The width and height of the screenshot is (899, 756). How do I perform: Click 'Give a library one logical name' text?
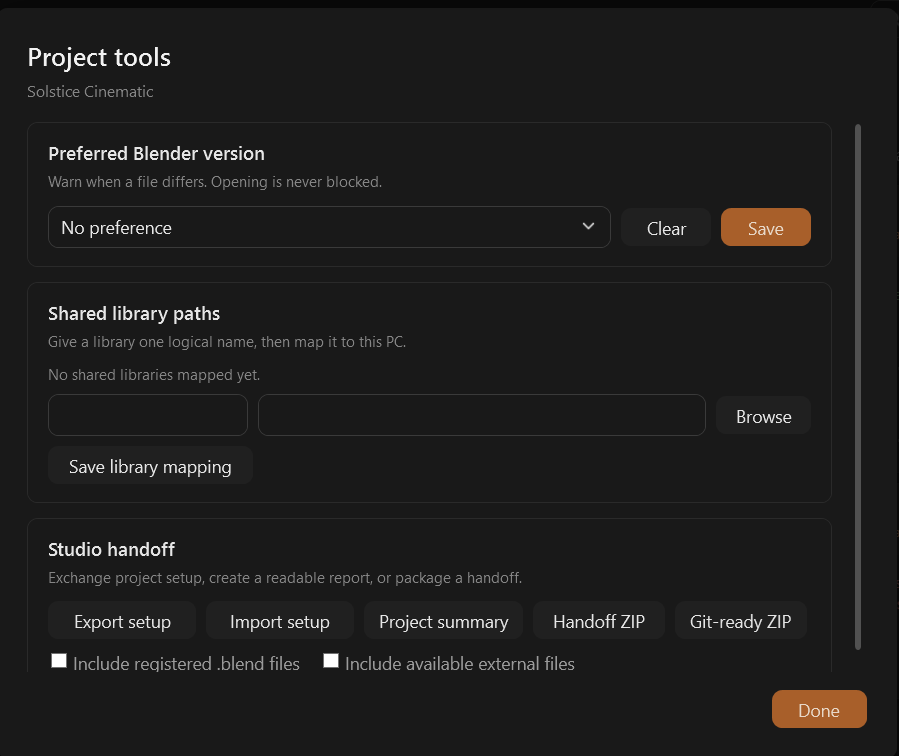[227, 342]
